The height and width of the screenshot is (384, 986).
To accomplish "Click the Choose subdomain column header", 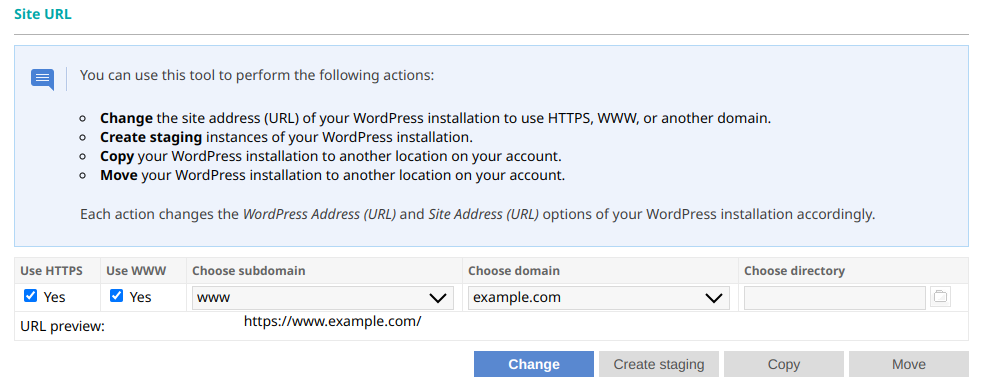I will pos(248,271).
